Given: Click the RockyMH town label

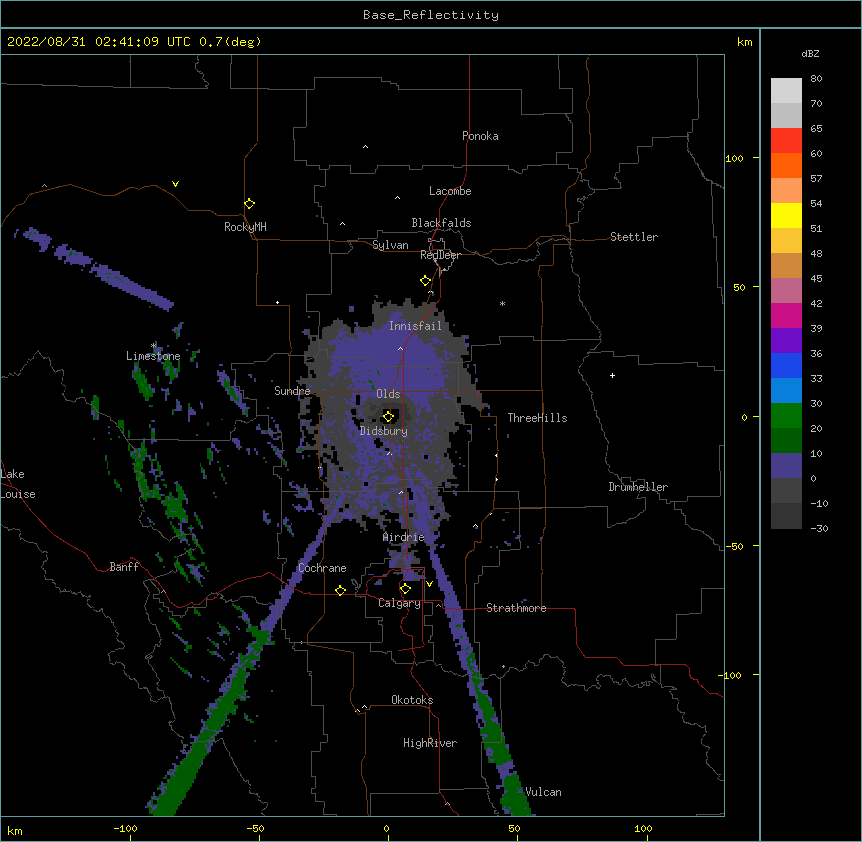Looking at the screenshot, I should click(x=245, y=227).
